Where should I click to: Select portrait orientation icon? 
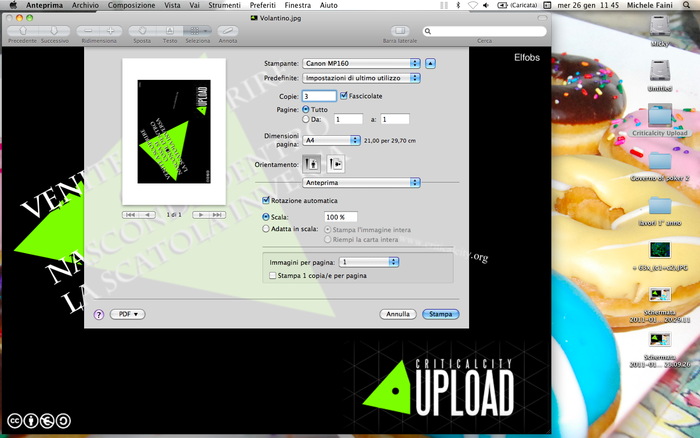pyautogui.click(x=312, y=164)
